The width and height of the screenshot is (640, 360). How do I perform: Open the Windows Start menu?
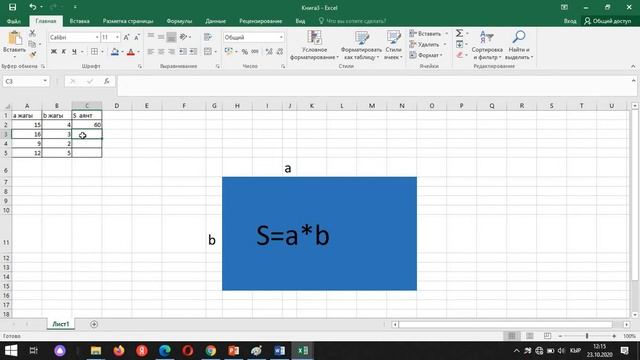point(11,351)
